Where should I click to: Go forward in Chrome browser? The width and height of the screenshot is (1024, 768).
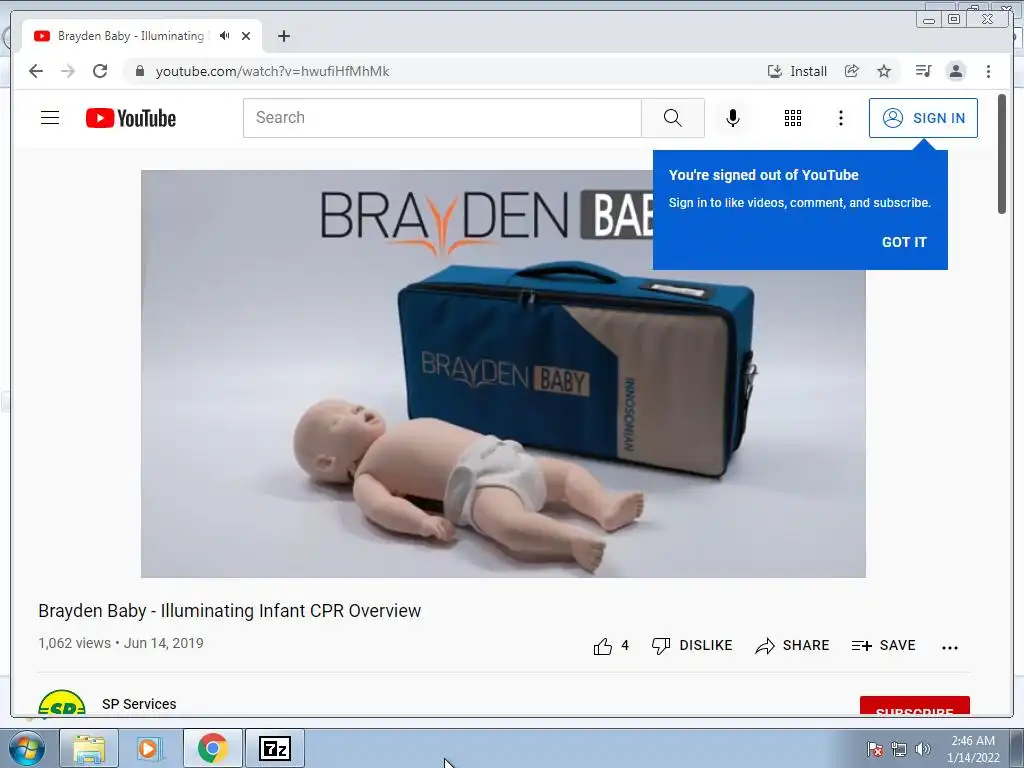click(68, 71)
